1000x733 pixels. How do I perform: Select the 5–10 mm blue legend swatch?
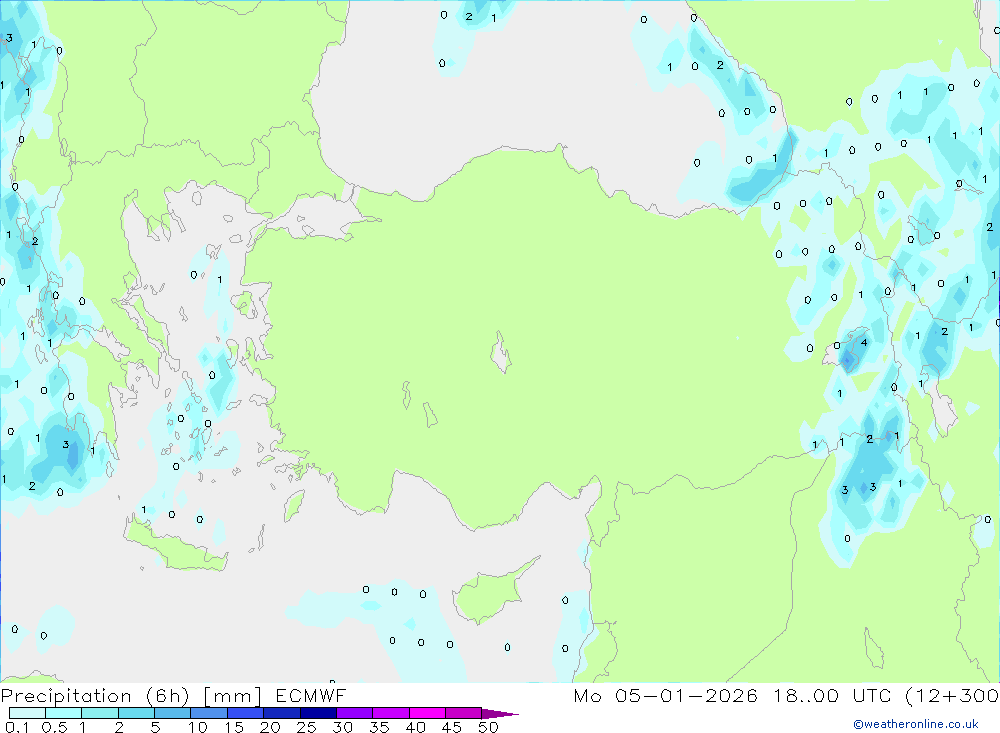173,713
